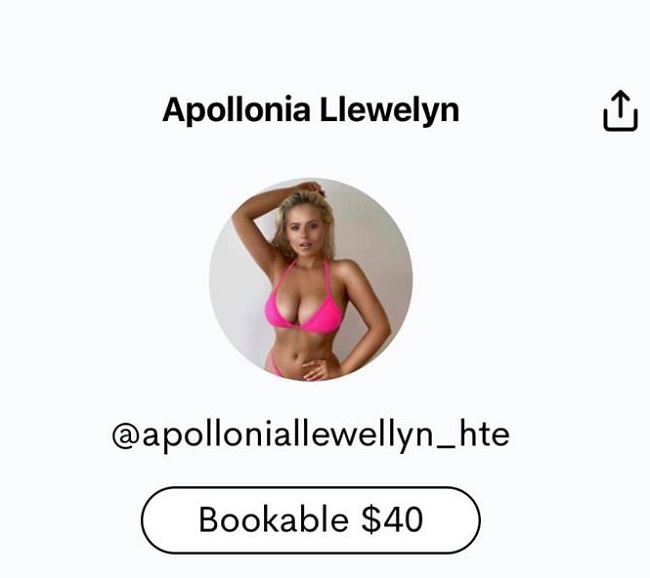Click the word Llewelyn in the heading

tap(390, 110)
